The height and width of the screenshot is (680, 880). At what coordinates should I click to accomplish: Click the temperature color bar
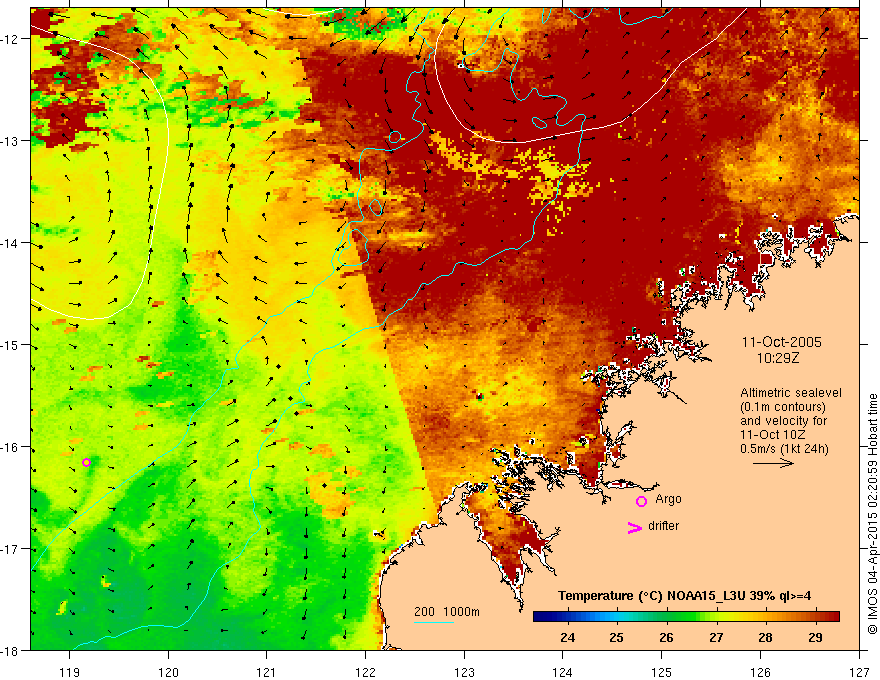pos(686,617)
